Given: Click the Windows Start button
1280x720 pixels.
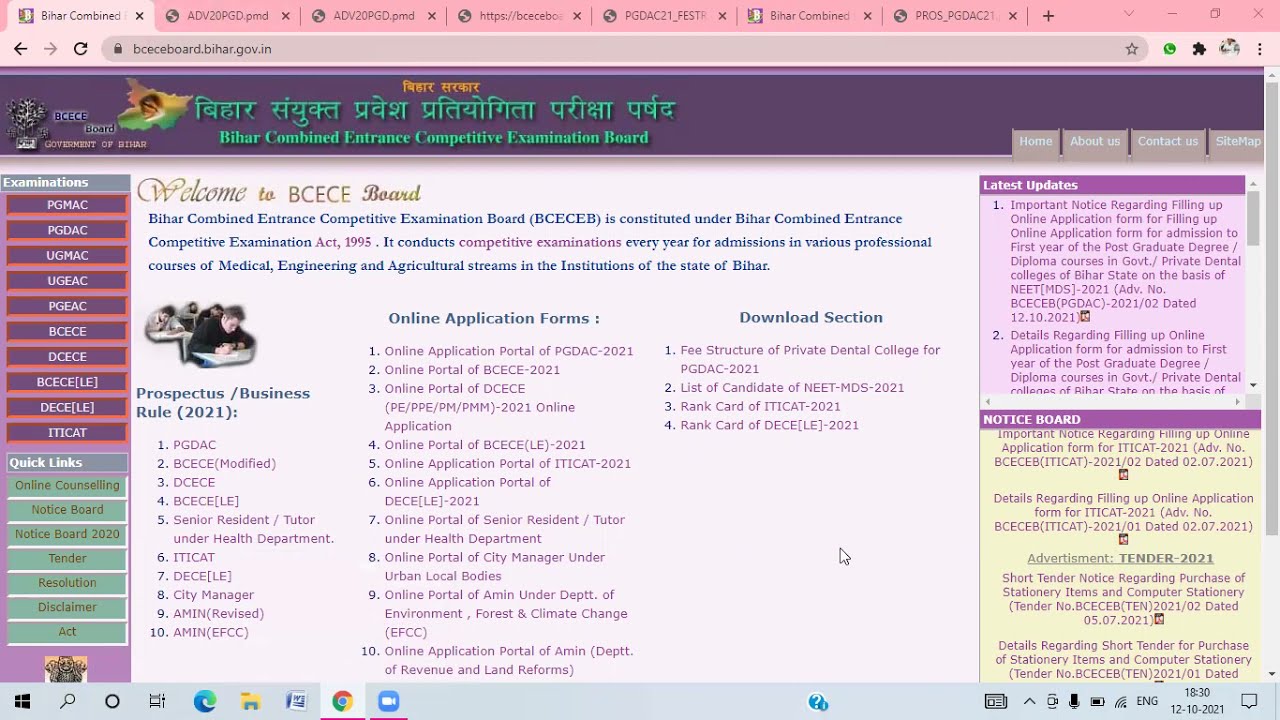Looking at the screenshot, I should tap(22, 701).
